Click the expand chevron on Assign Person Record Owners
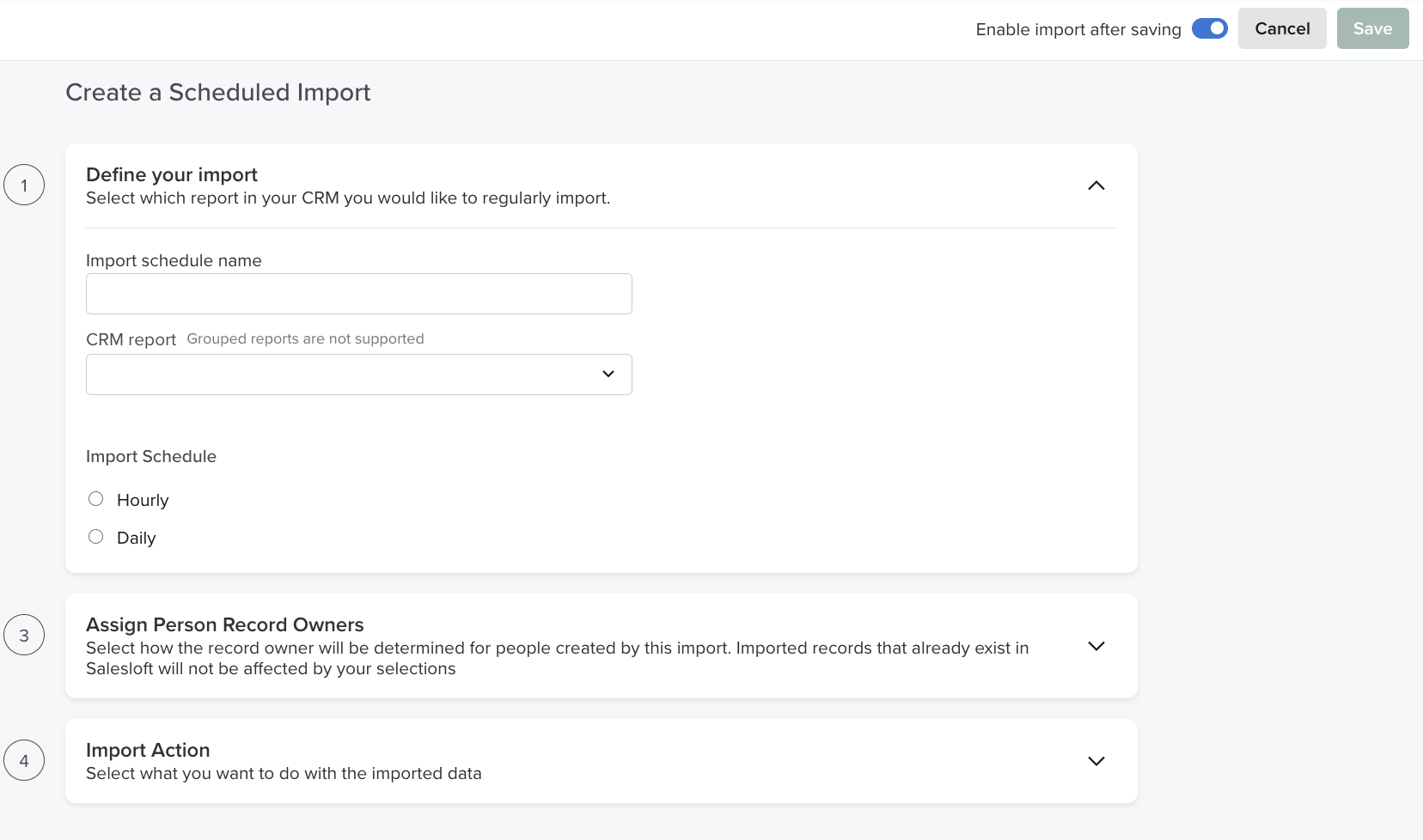Screen dimensions: 1423x840 click(1096, 646)
